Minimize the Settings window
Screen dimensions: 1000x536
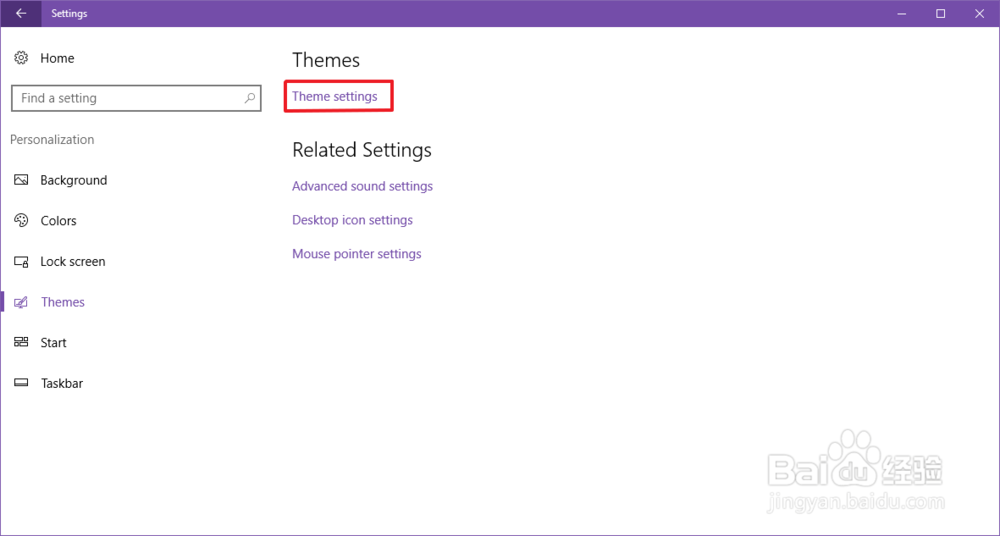pyautogui.click(x=901, y=13)
